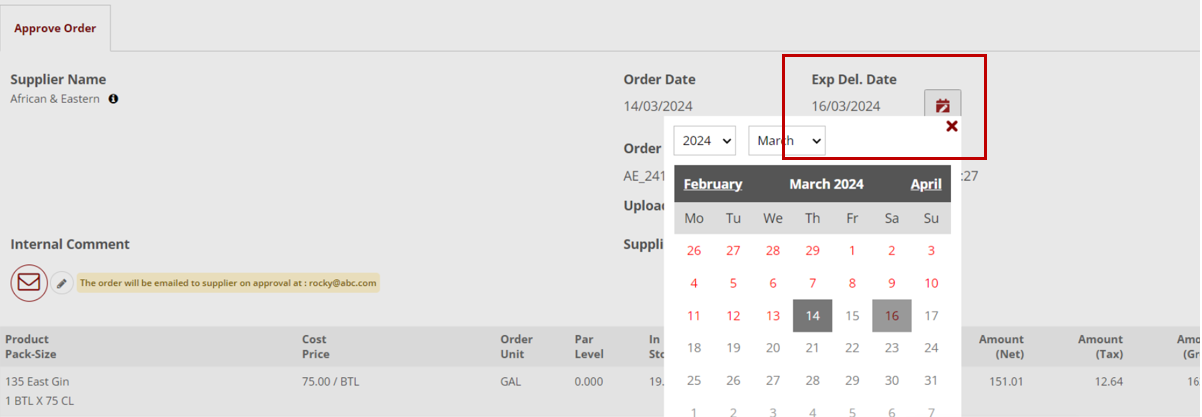Viewport: 1202px width, 417px height.
Task: Choose March 17 in the calendar
Action: pyautogui.click(x=931, y=316)
